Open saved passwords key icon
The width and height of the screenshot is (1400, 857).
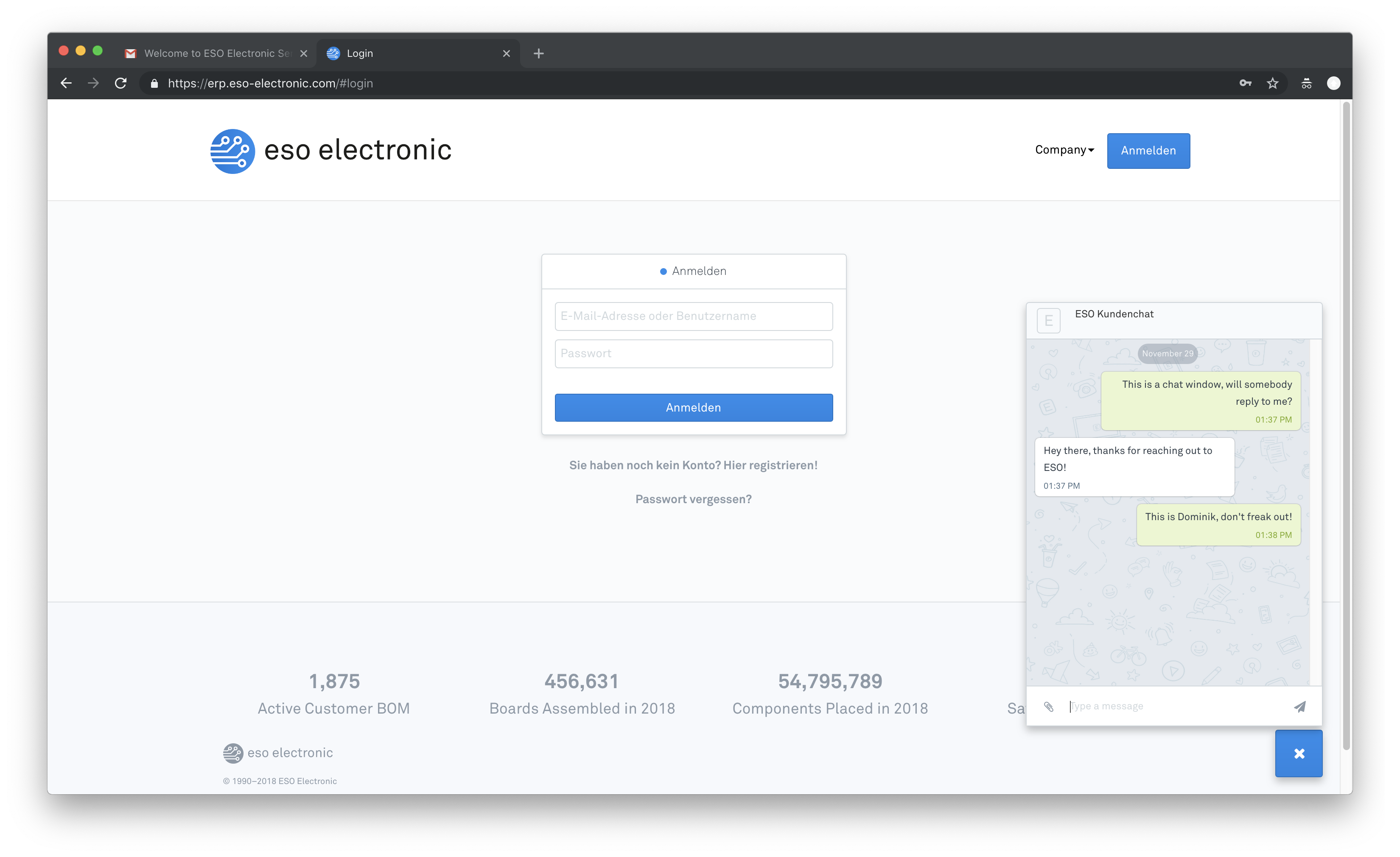point(1245,84)
